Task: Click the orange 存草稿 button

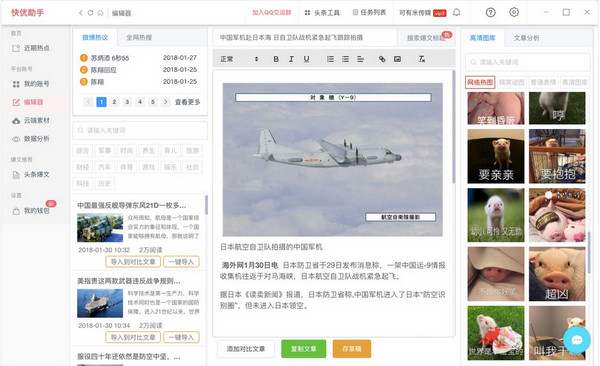Action: click(x=352, y=349)
